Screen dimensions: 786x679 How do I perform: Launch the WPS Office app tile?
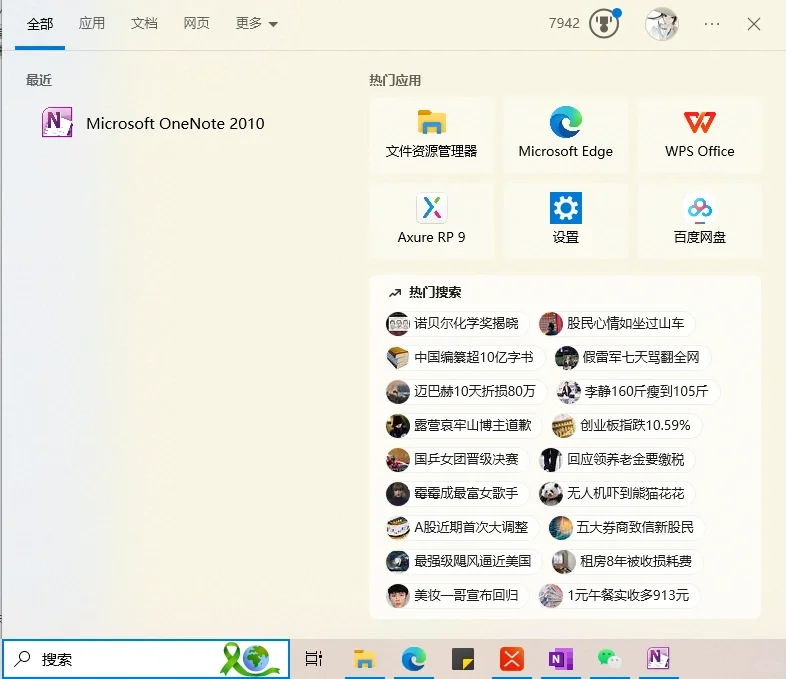700,135
